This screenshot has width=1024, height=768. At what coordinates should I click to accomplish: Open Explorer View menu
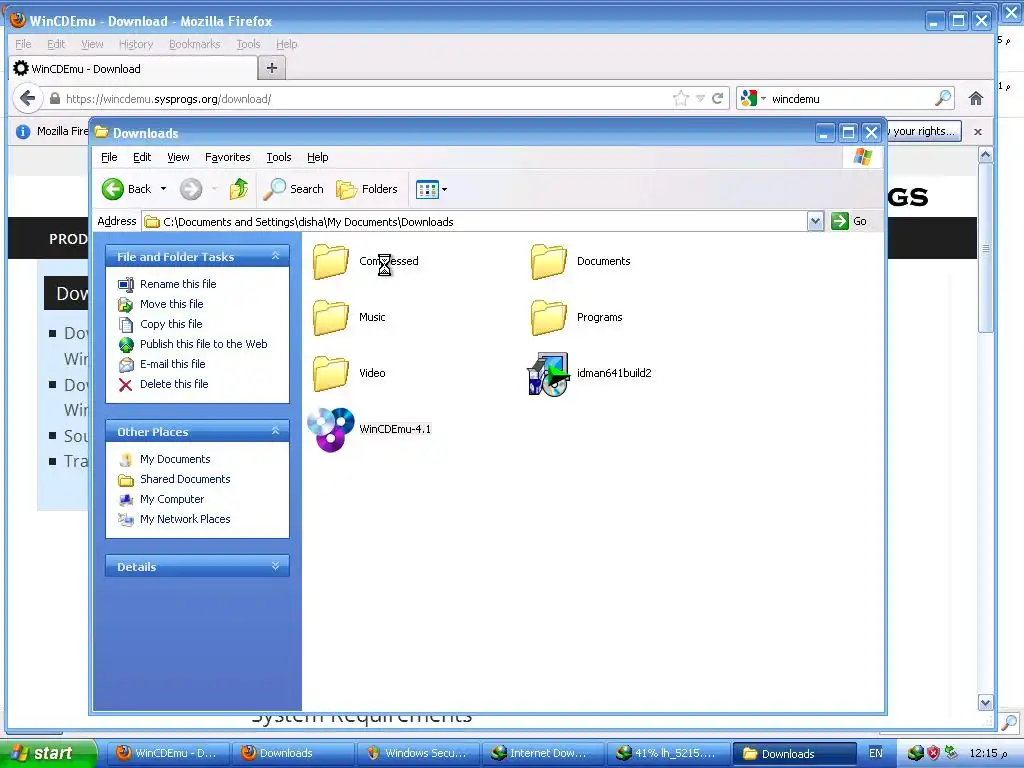click(x=178, y=157)
